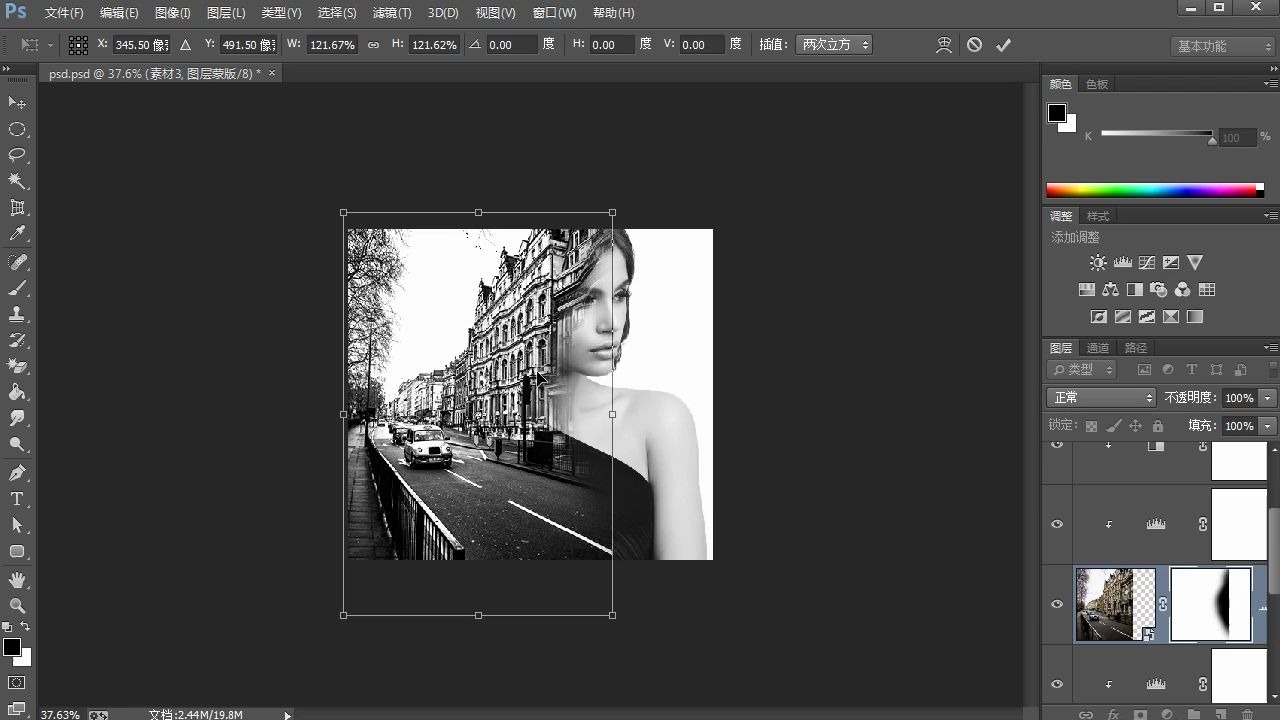Select the Crop tool
The image size is (1280, 720).
tap(17, 208)
